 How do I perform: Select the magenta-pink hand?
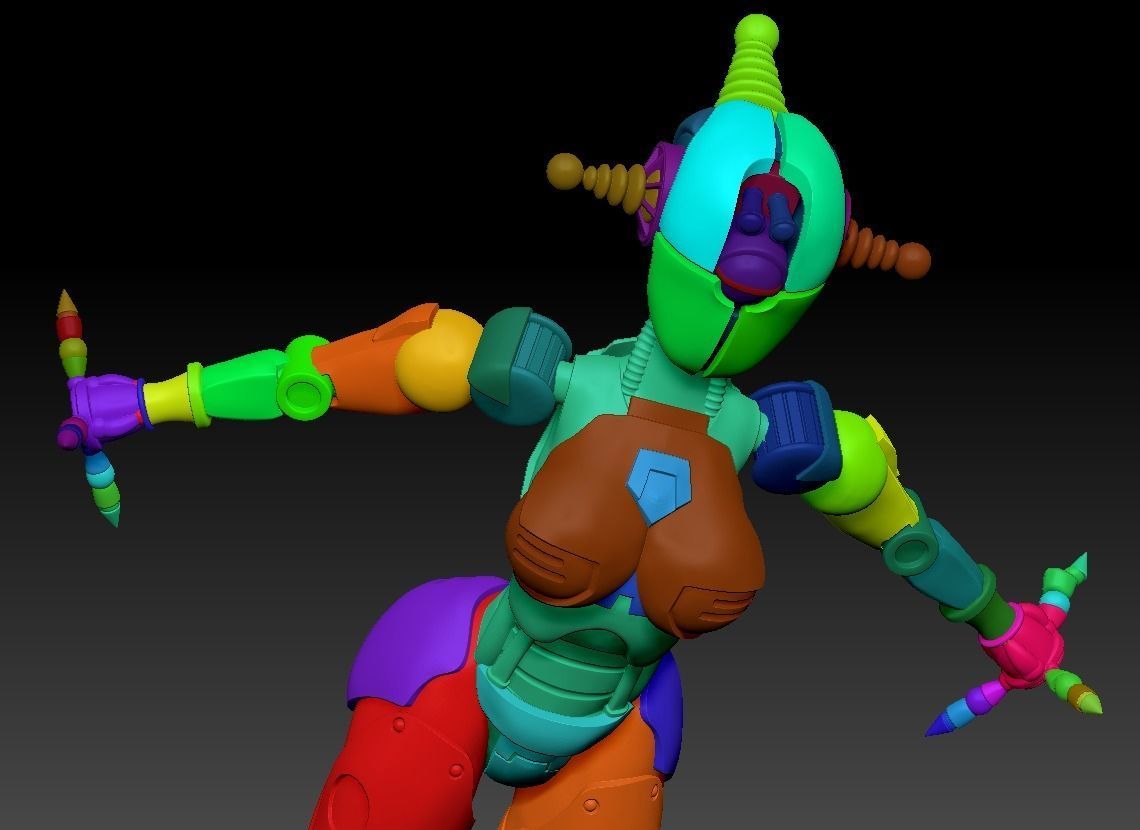1023,644
